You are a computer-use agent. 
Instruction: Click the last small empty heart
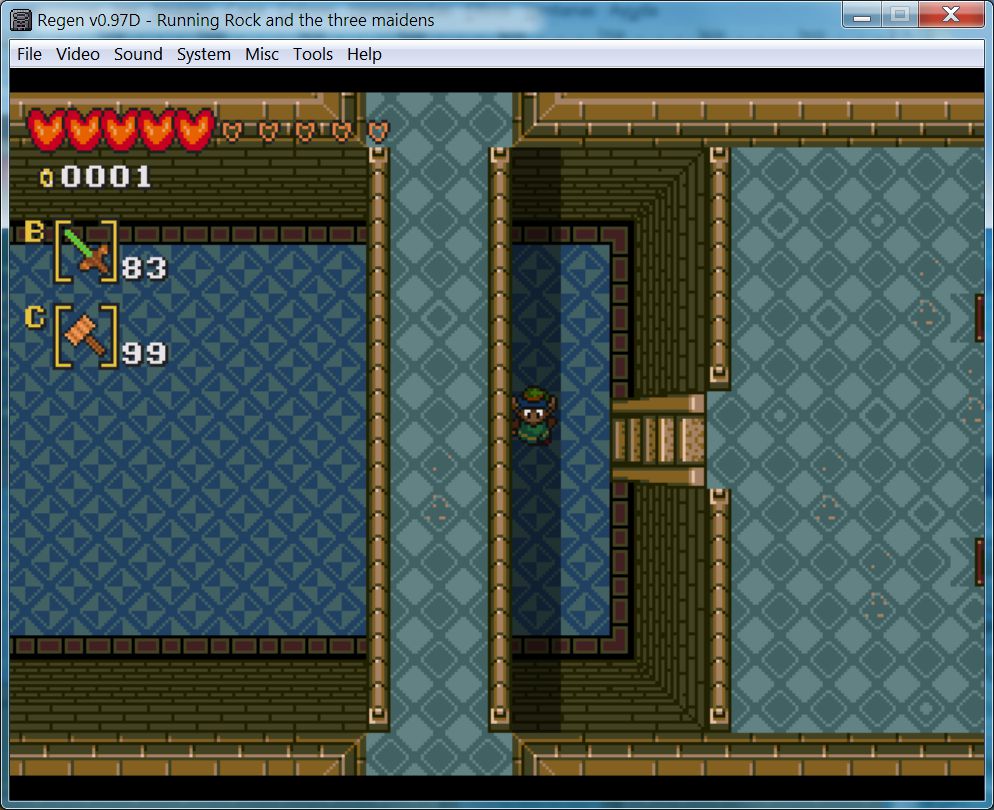(x=377, y=131)
